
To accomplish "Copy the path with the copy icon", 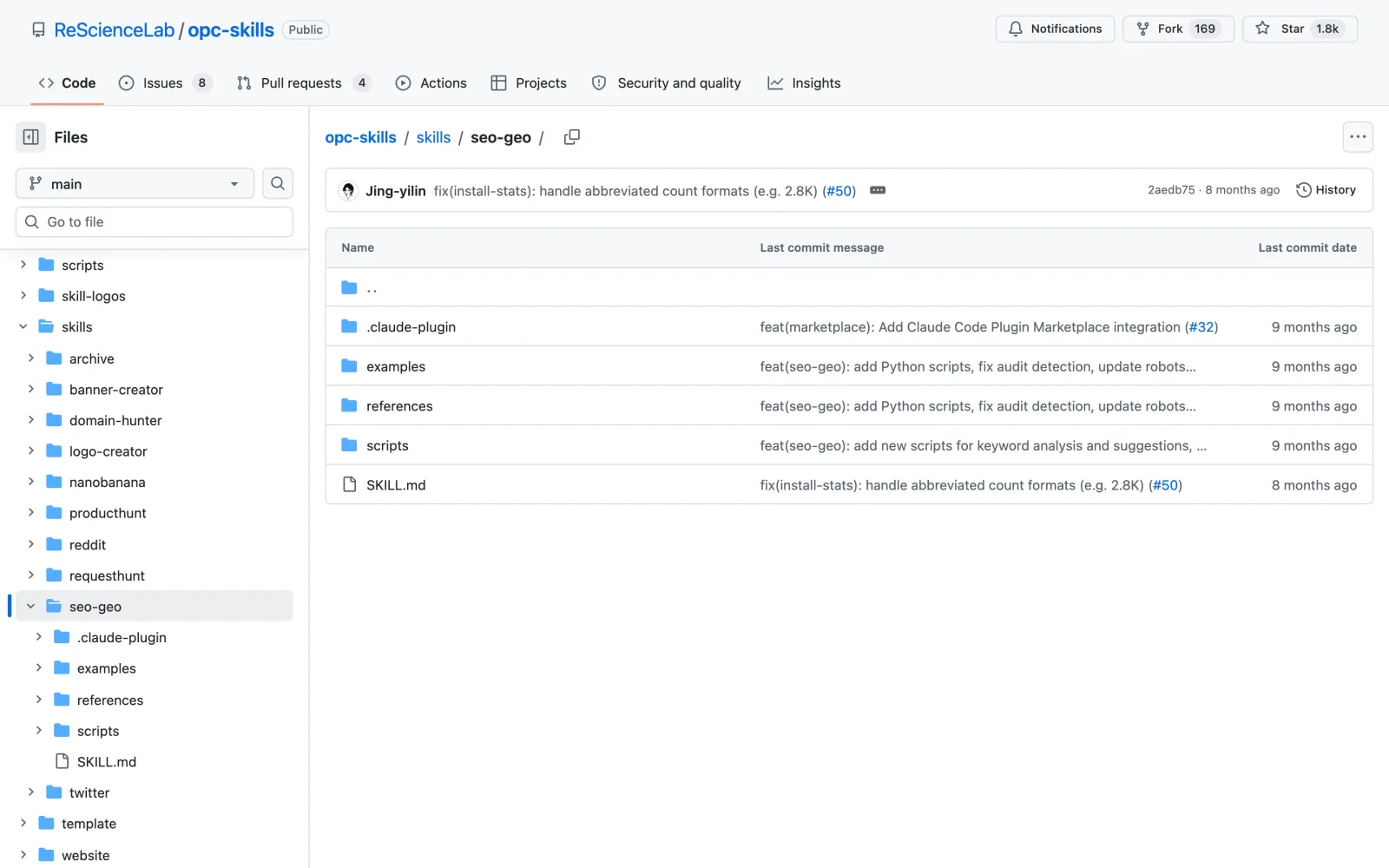I will (x=571, y=137).
